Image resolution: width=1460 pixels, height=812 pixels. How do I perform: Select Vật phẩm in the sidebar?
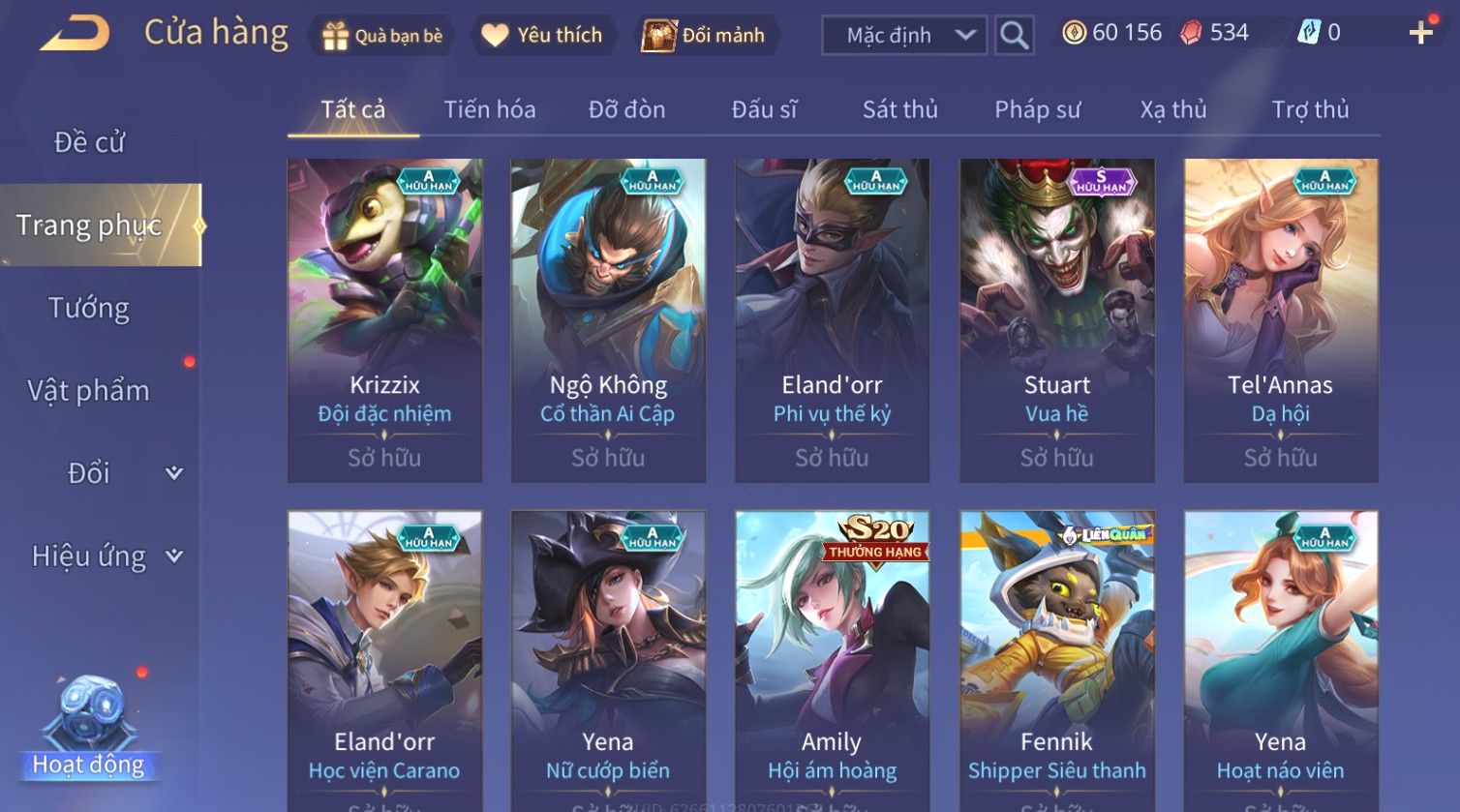click(89, 391)
